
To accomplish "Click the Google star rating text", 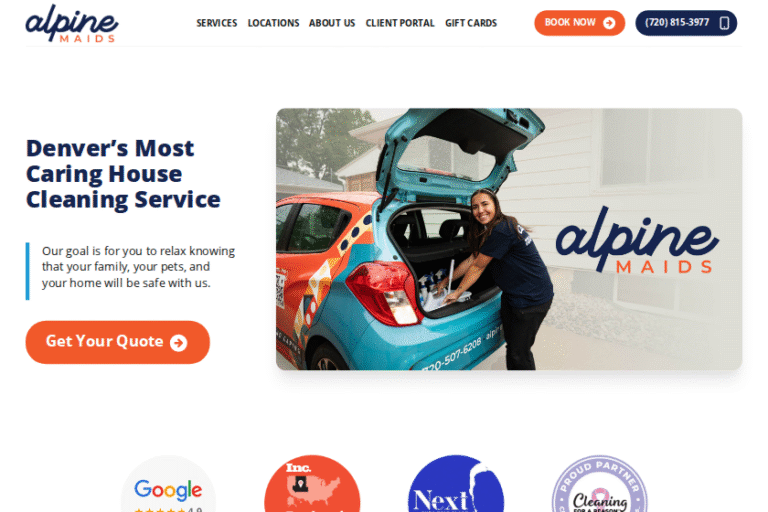I will click(x=168, y=510).
